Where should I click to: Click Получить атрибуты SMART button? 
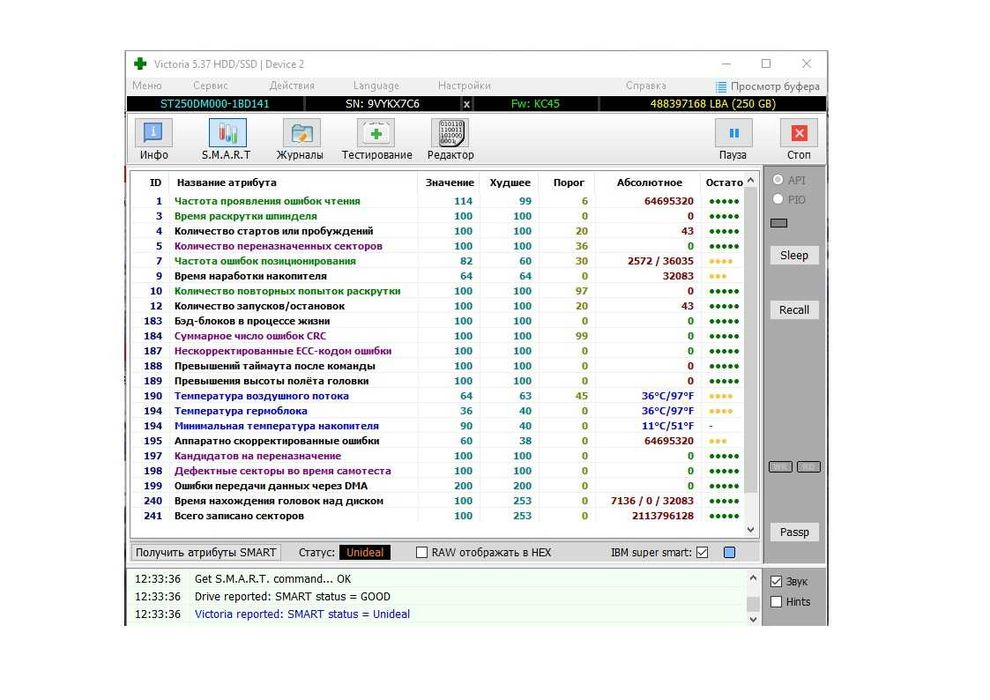pos(206,552)
